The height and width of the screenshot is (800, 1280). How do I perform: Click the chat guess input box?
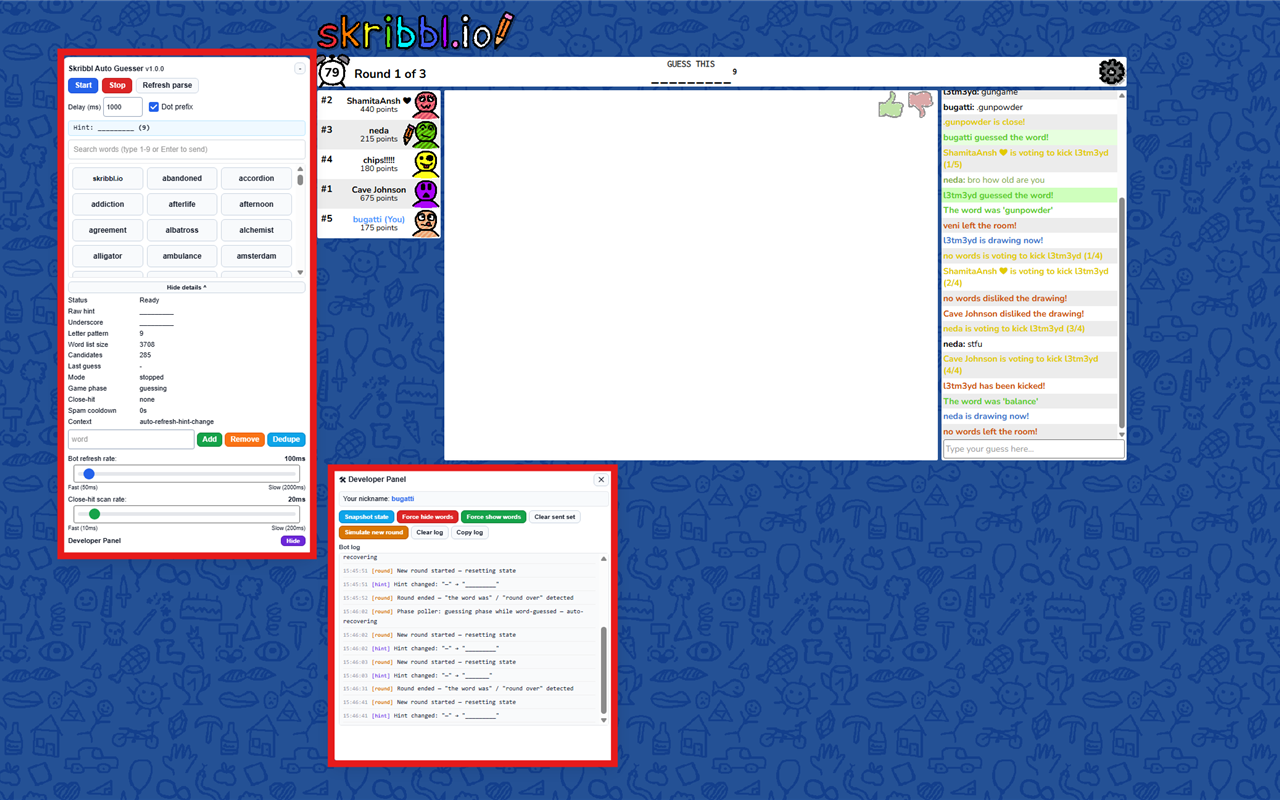[1034, 449]
